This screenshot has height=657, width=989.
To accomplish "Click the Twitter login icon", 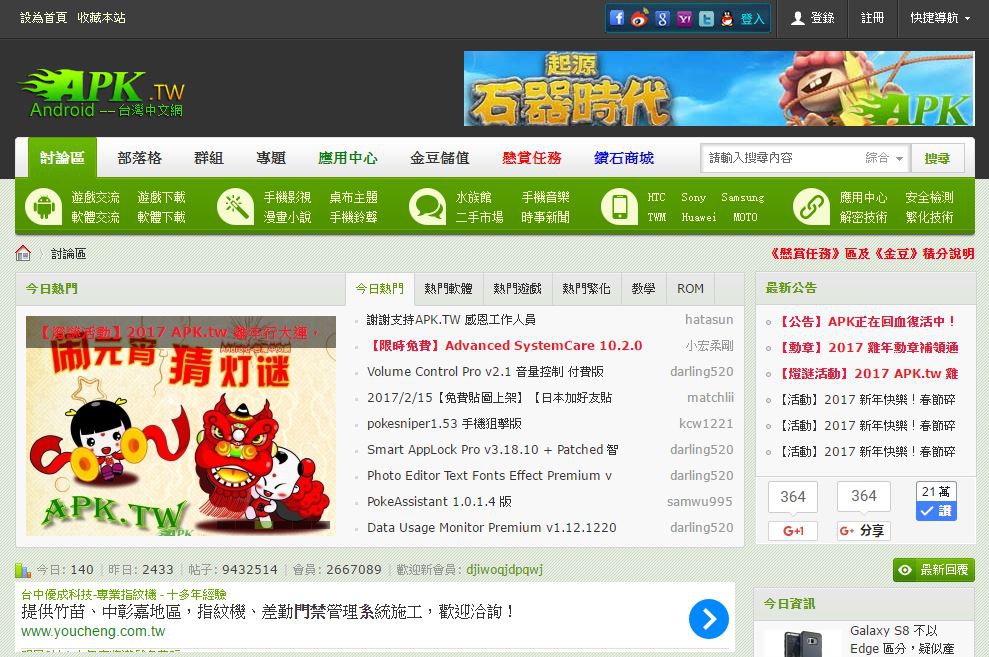I will (x=706, y=18).
